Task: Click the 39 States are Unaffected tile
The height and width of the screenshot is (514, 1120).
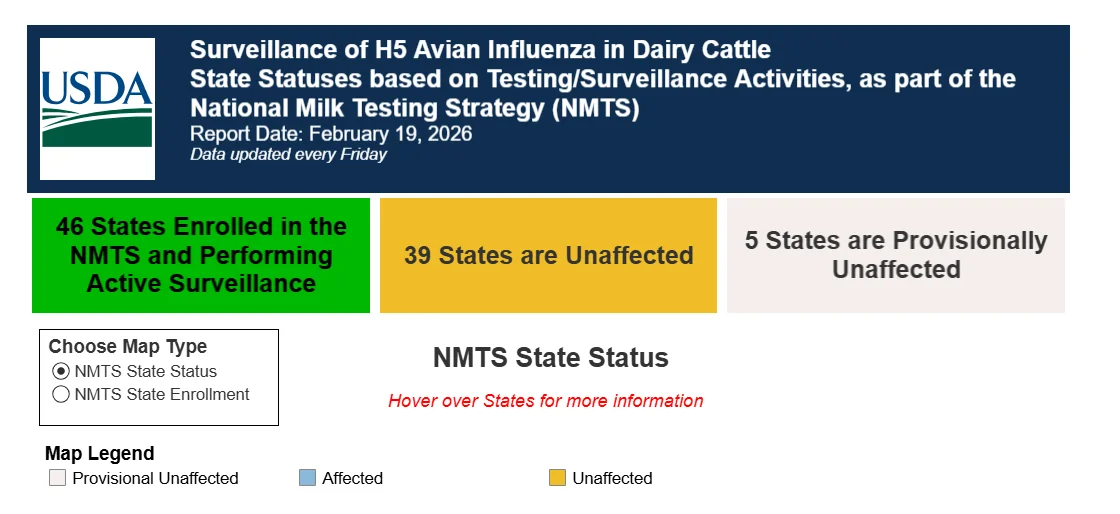Action: [549, 256]
